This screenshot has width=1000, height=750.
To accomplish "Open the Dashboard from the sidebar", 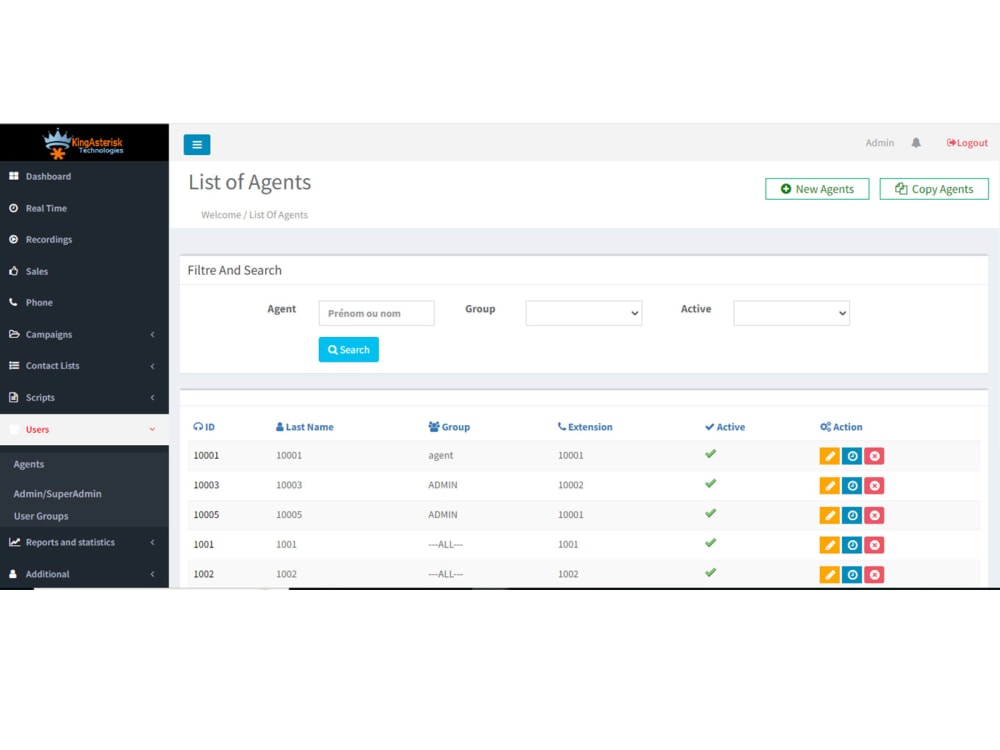I will click(x=45, y=176).
